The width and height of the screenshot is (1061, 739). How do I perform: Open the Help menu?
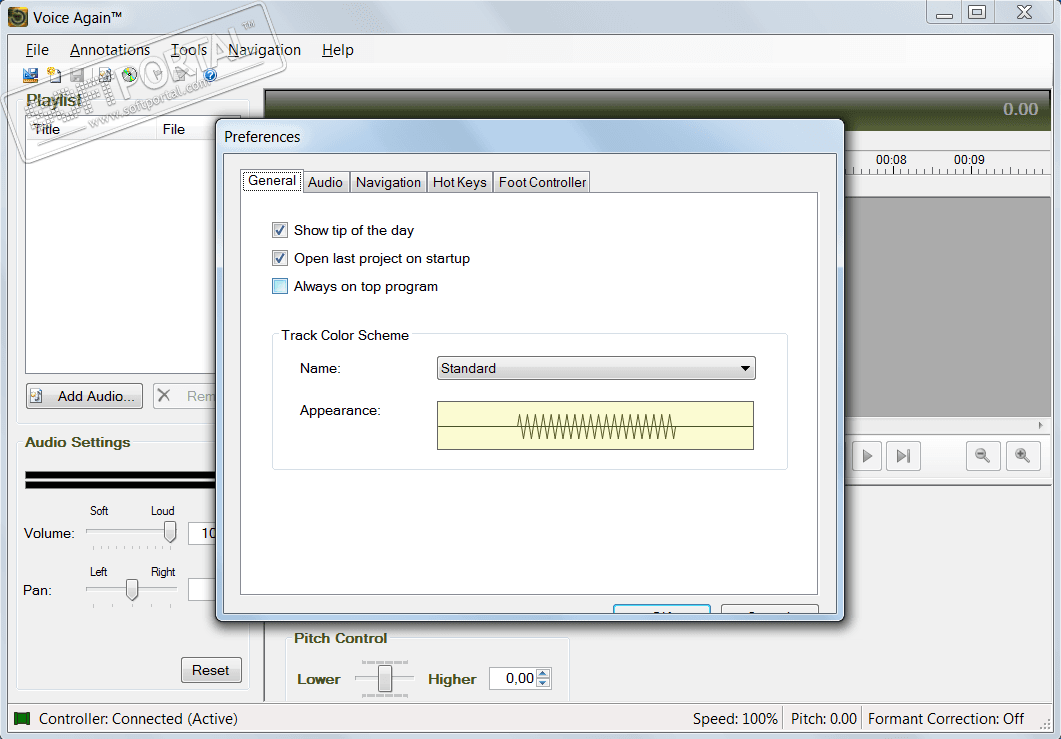pos(338,50)
